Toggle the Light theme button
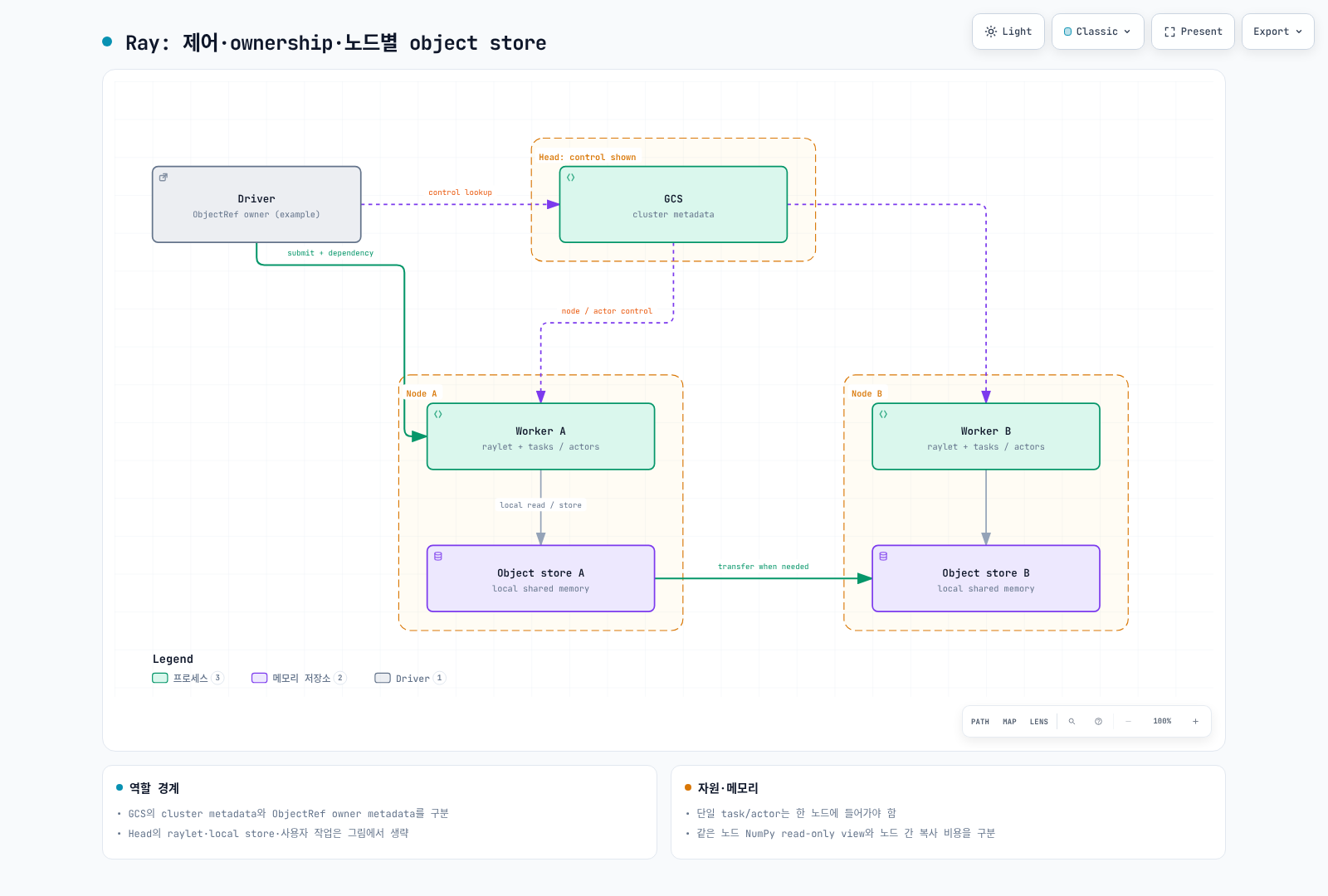Image resolution: width=1328 pixels, height=896 pixels. coord(1008,32)
